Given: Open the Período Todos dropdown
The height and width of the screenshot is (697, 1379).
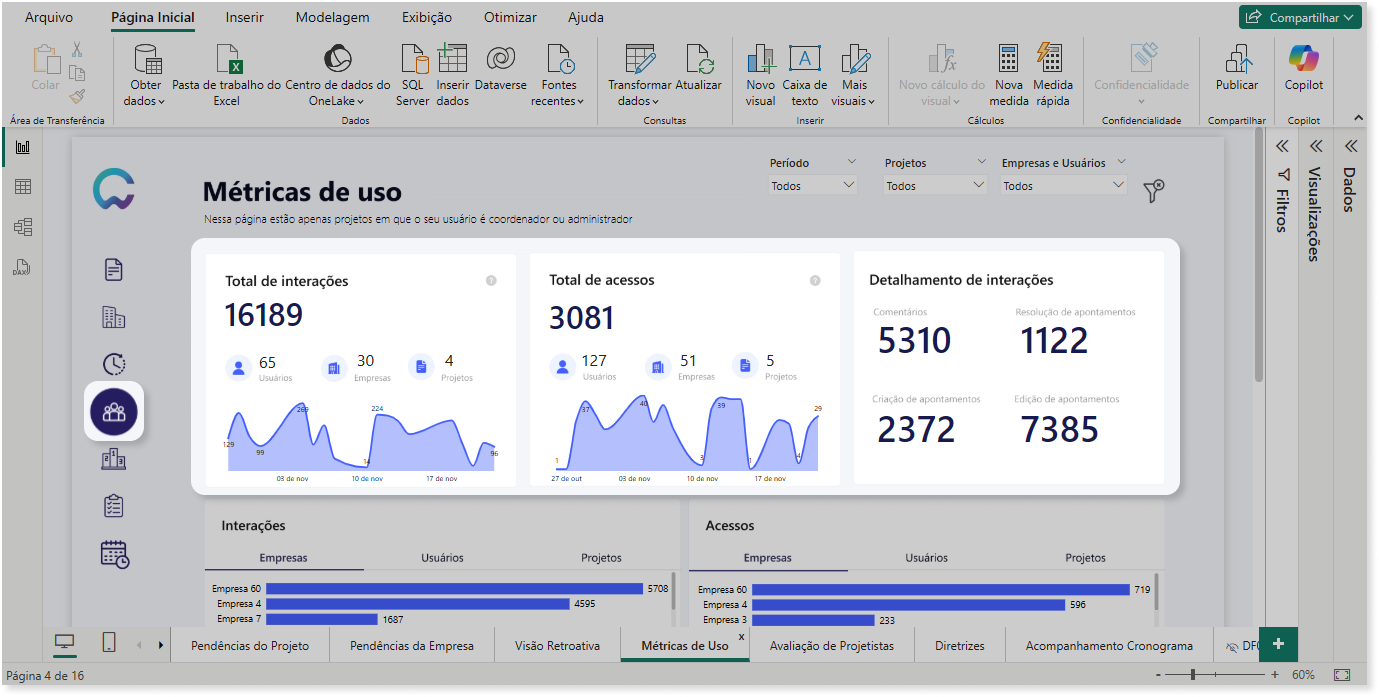Looking at the screenshot, I should coord(814,185).
